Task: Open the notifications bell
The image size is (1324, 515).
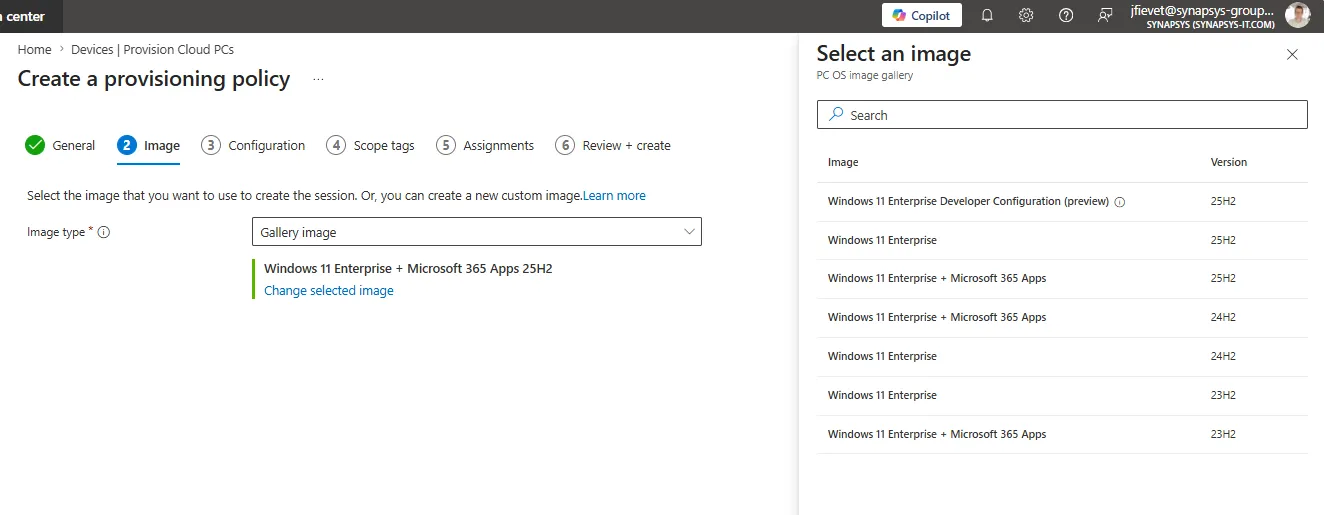Action: [x=987, y=15]
